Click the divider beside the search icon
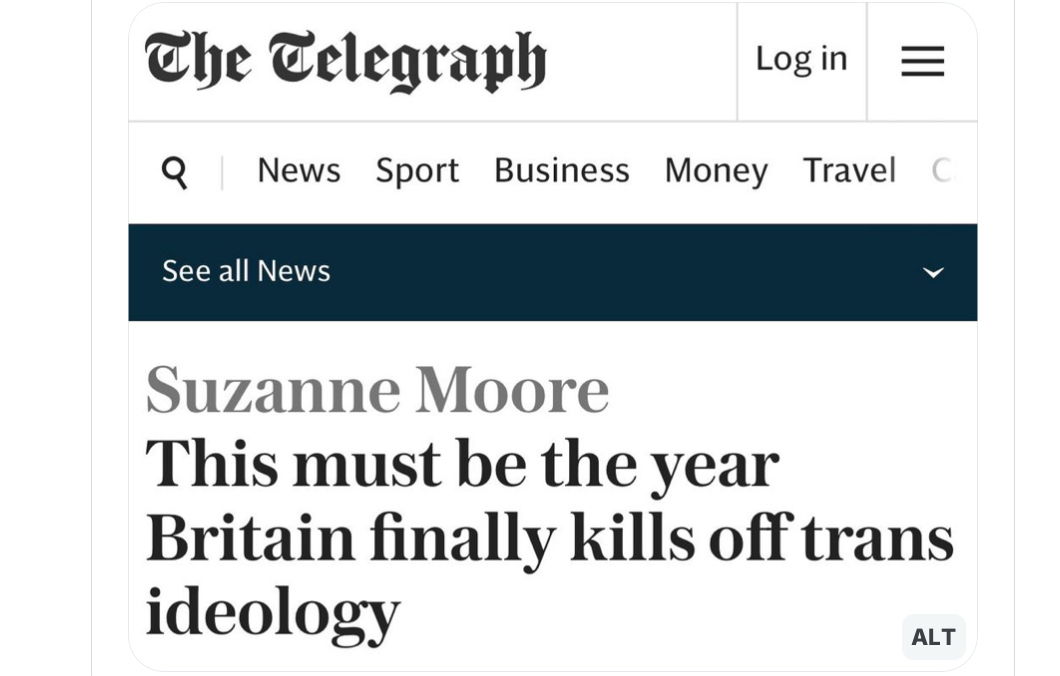The width and height of the screenshot is (1060, 676). click(x=222, y=172)
